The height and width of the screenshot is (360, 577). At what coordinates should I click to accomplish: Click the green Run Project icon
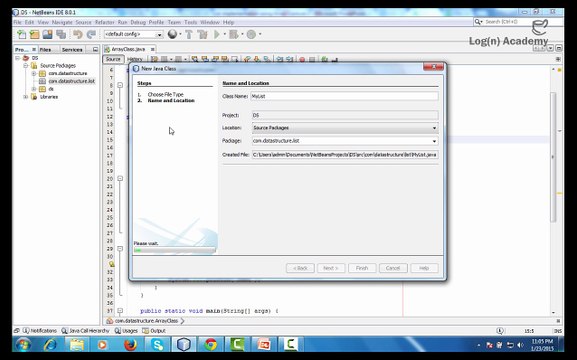(x=217, y=35)
